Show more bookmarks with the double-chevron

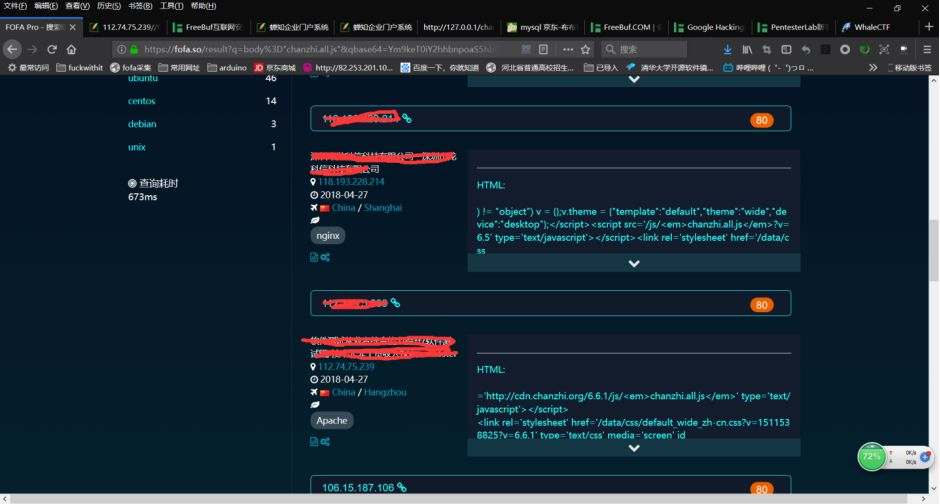click(x=873, y=68)
